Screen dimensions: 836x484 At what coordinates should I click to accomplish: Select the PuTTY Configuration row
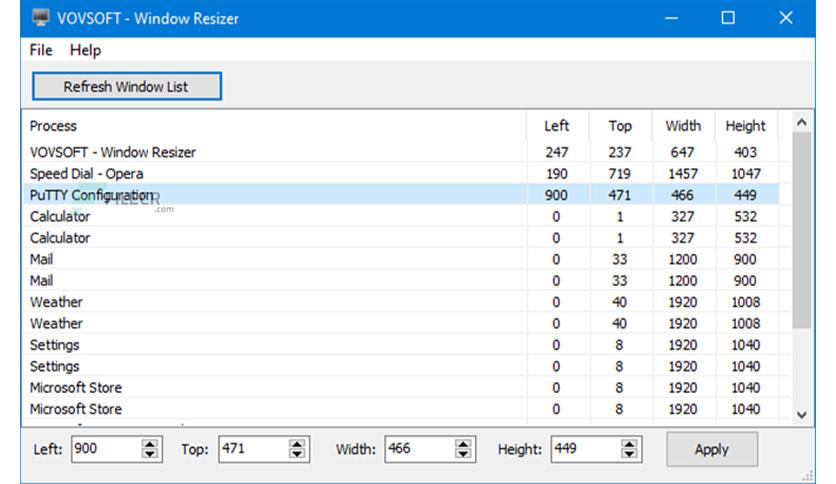pyautogui.click(x=92, y=195)
